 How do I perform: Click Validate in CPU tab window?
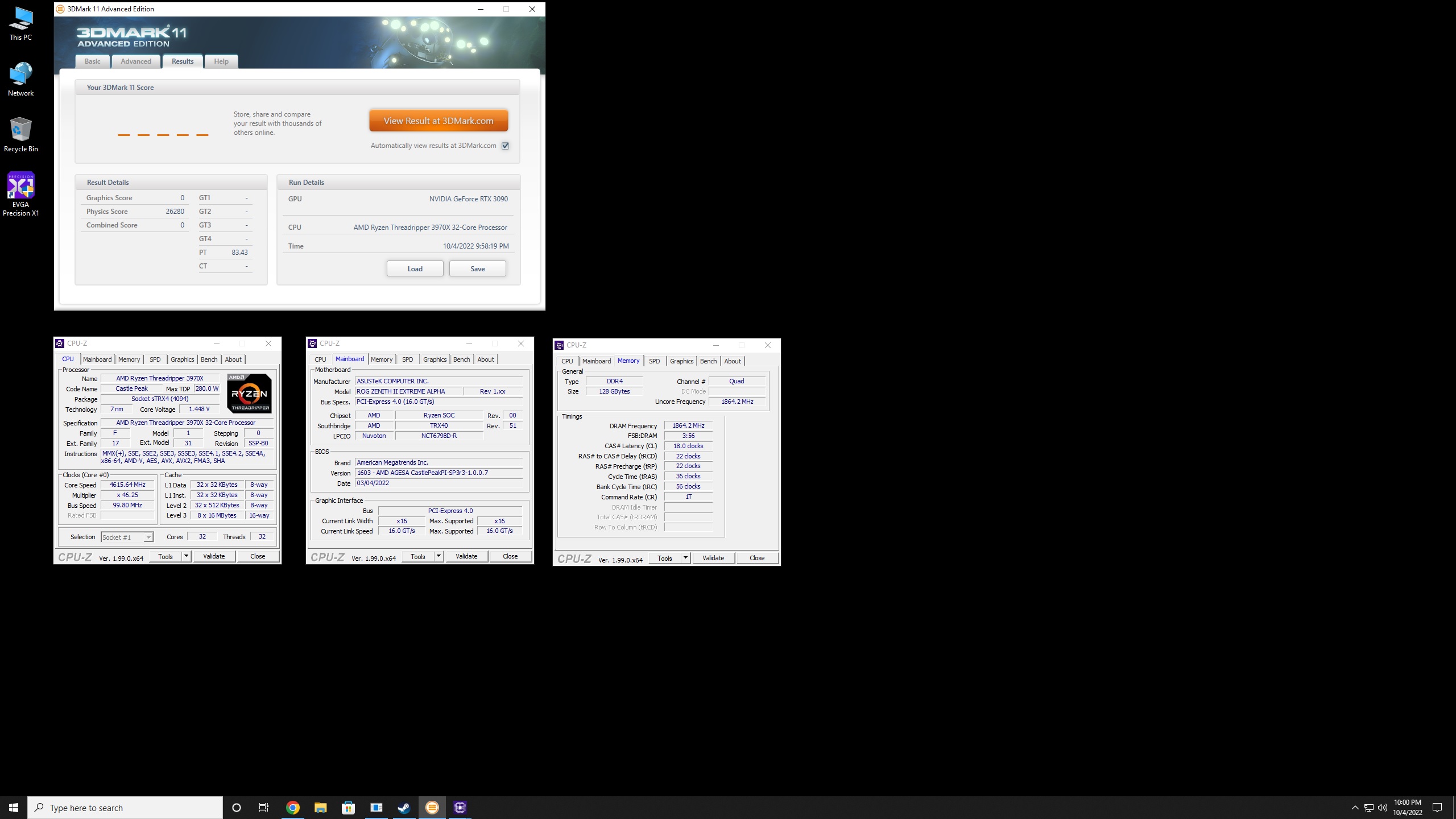tap(214, 556)
